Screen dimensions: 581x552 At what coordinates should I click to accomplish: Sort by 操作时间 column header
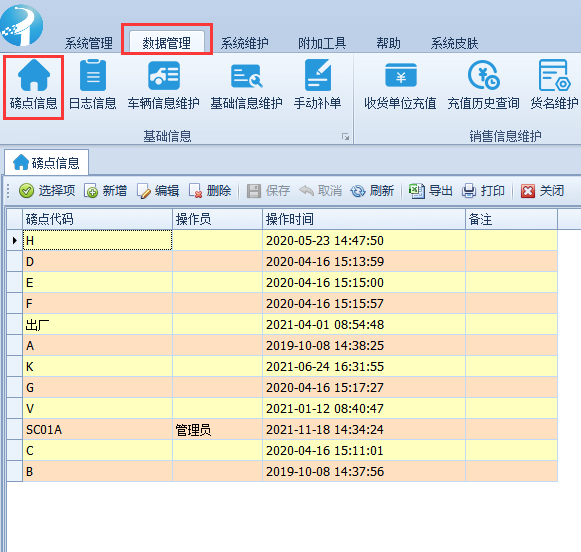pyautogui.click(x=364, y=219)
